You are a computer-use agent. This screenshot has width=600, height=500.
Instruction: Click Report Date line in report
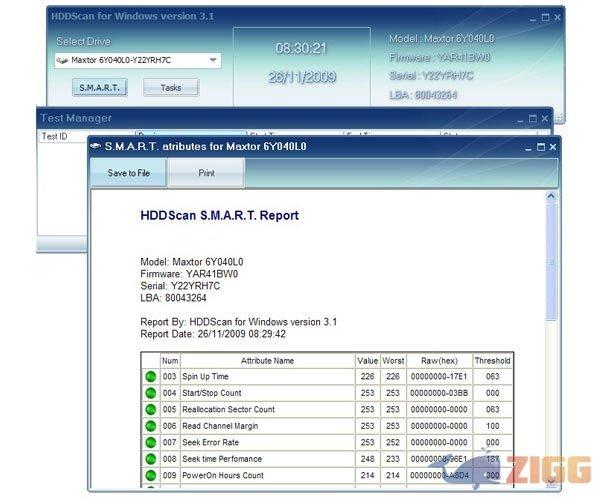pyautogui.click(x=213, y=334)
